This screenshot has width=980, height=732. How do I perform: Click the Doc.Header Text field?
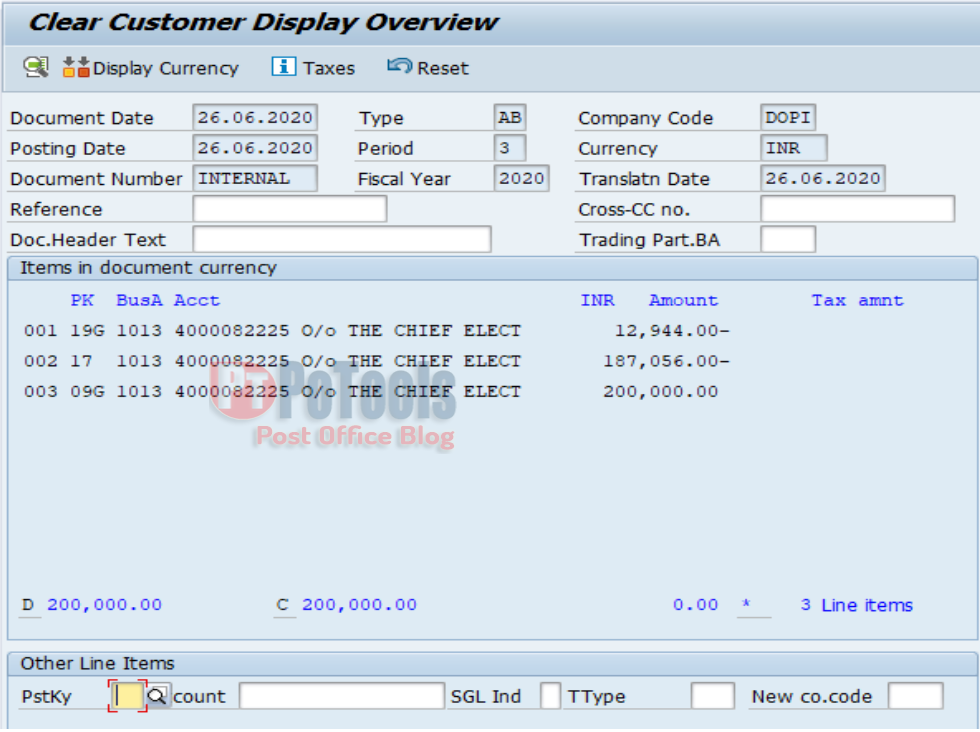pos(345,239)
